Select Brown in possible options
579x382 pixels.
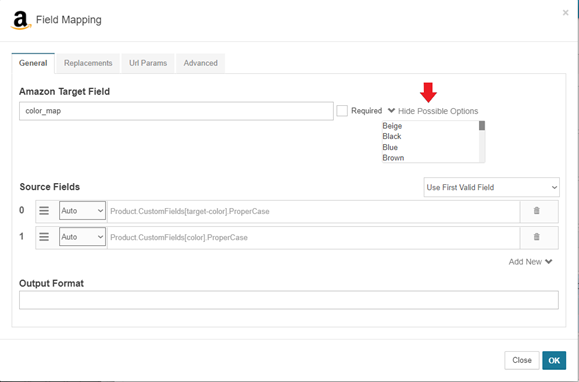click(393, 158)
